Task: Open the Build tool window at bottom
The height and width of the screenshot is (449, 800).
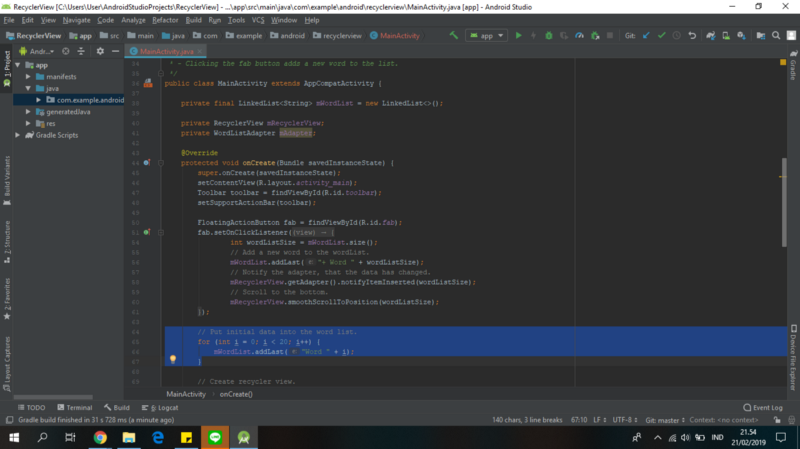Action: pyautogui.click(x=117, y=408)
